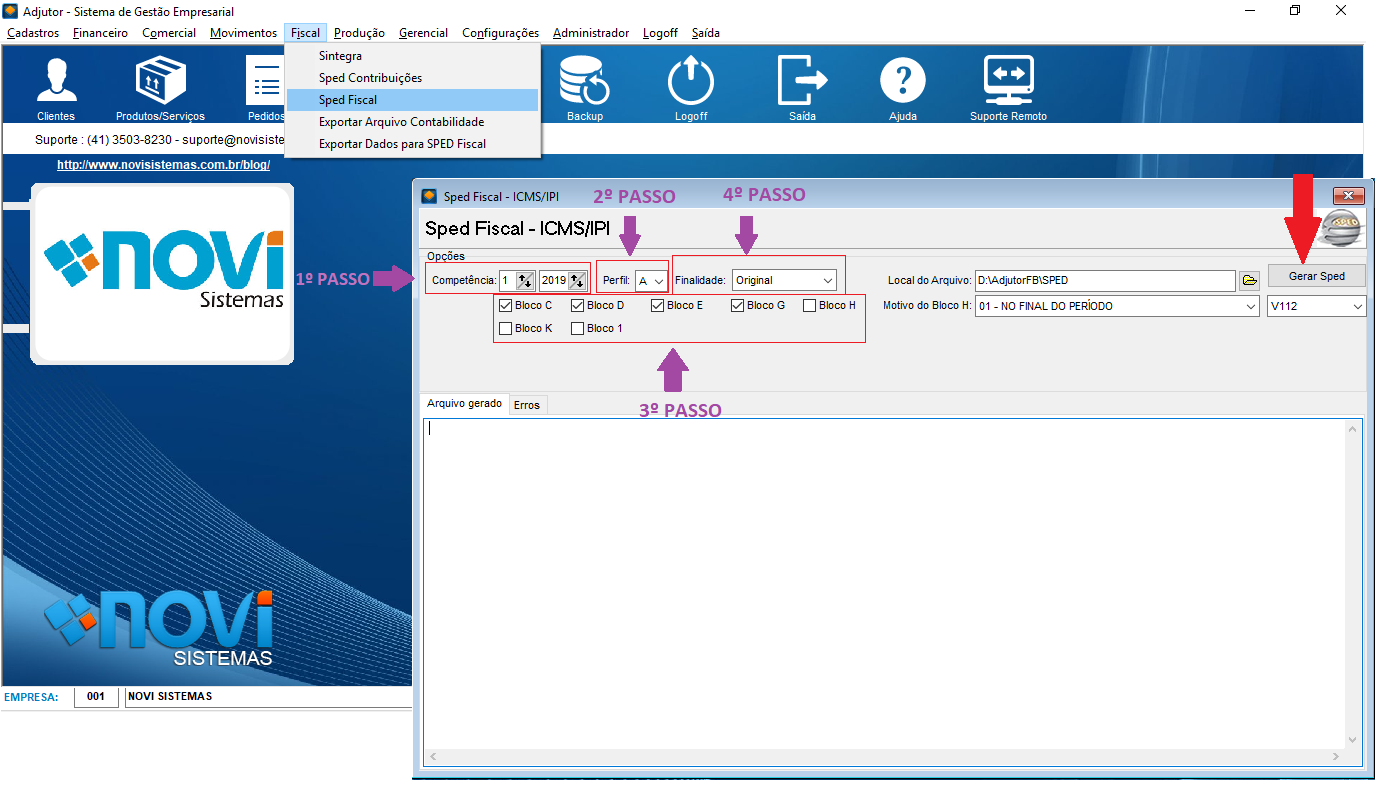The image size is (1380, 786).
Task: Open the V112 version dropdown
Action: (x=1316, y=306)
